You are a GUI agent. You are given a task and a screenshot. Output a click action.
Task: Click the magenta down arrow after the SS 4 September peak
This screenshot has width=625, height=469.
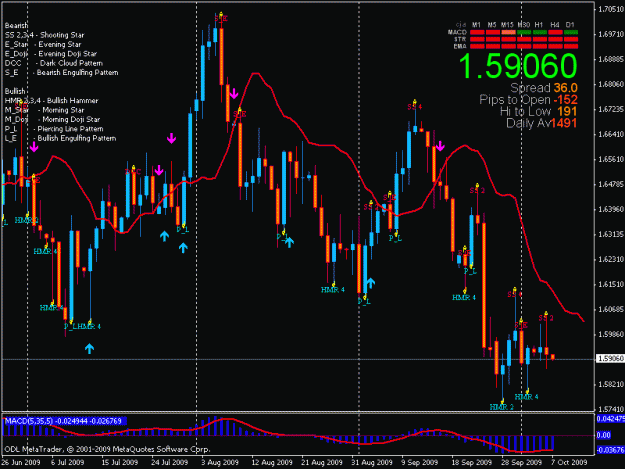click(440, 146)
